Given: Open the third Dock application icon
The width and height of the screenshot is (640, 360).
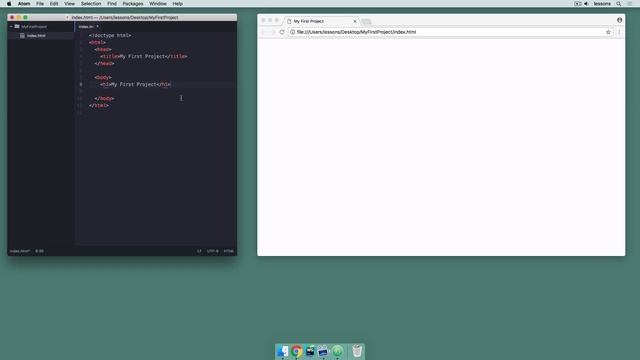Looking at the screenshot, I should (310, 351).
